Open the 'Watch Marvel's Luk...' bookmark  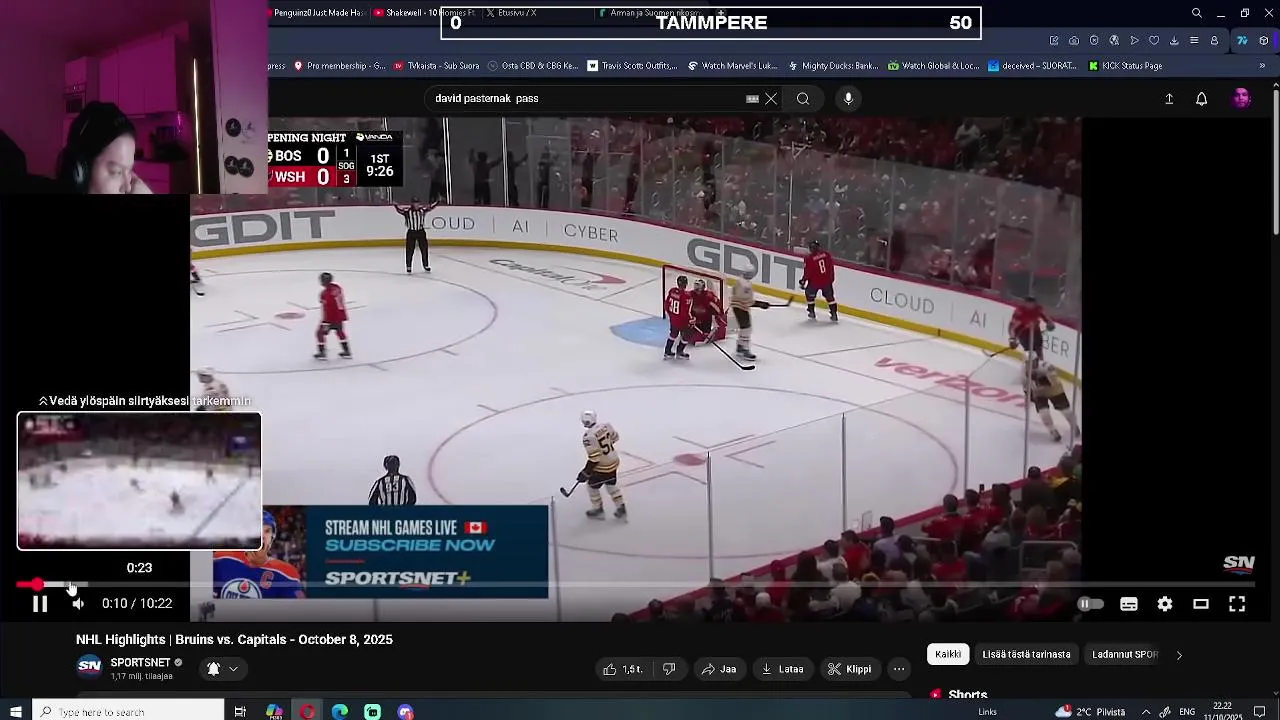click(733, 66)
